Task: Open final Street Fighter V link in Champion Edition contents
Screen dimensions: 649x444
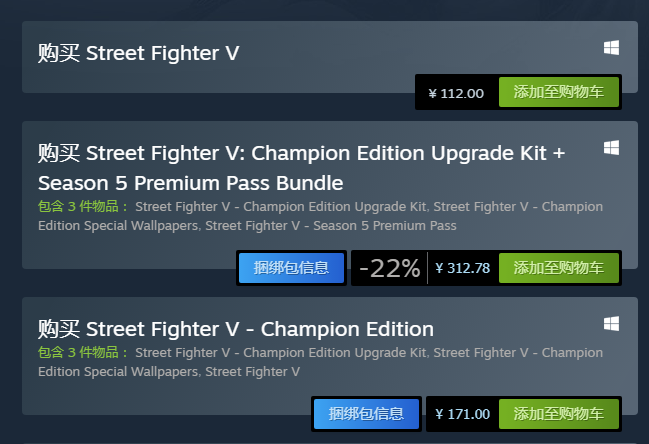Action: click(252, 372)
